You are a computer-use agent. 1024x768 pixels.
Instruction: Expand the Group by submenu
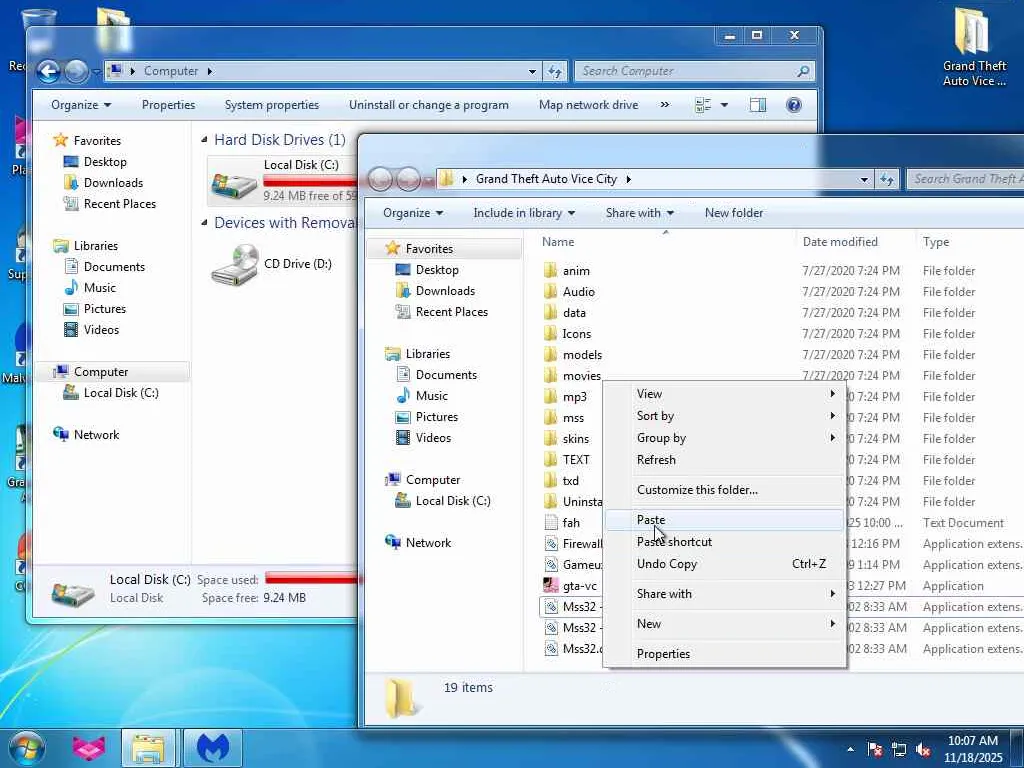tap(724, 438)
